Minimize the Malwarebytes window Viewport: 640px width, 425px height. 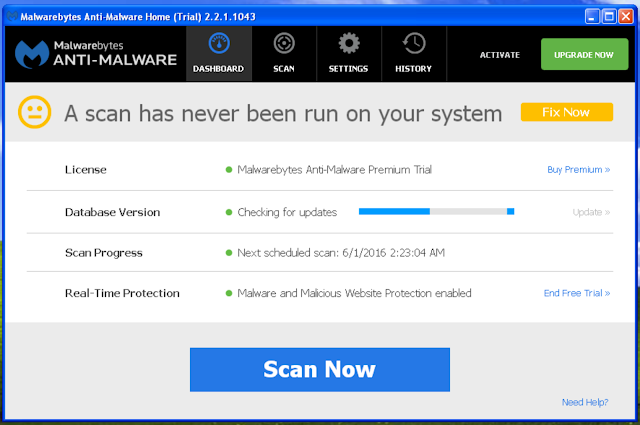coord(592,16)
